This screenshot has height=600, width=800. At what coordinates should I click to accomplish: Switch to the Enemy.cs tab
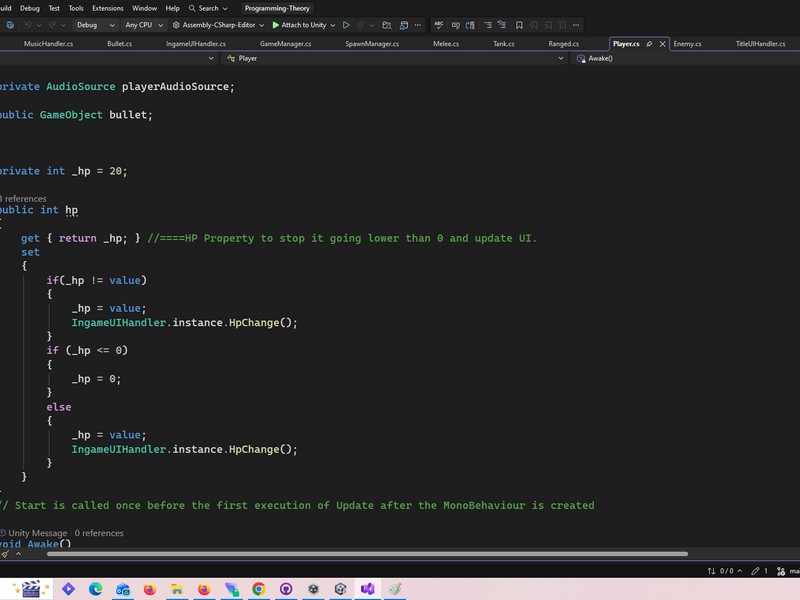[687, 44]
